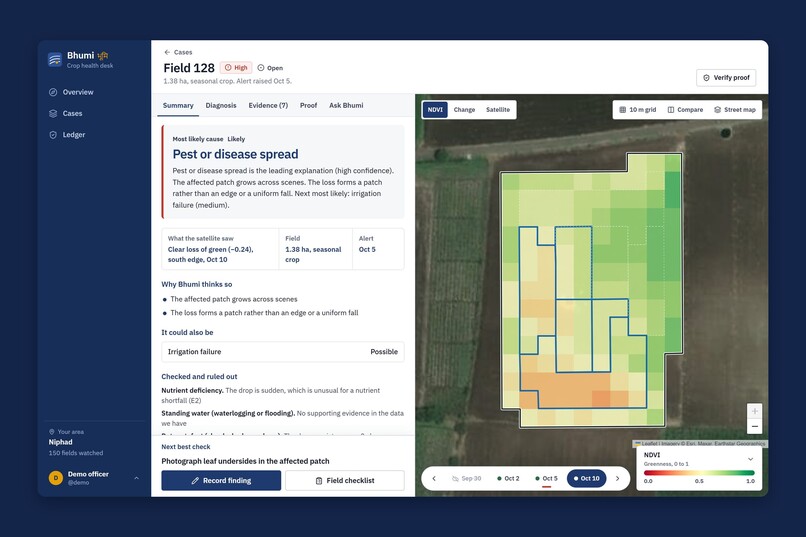Screen dimensions: 806x537
Task: Click the Compare split-view icon
Action: pyautogui.click(x=671, y=109)
